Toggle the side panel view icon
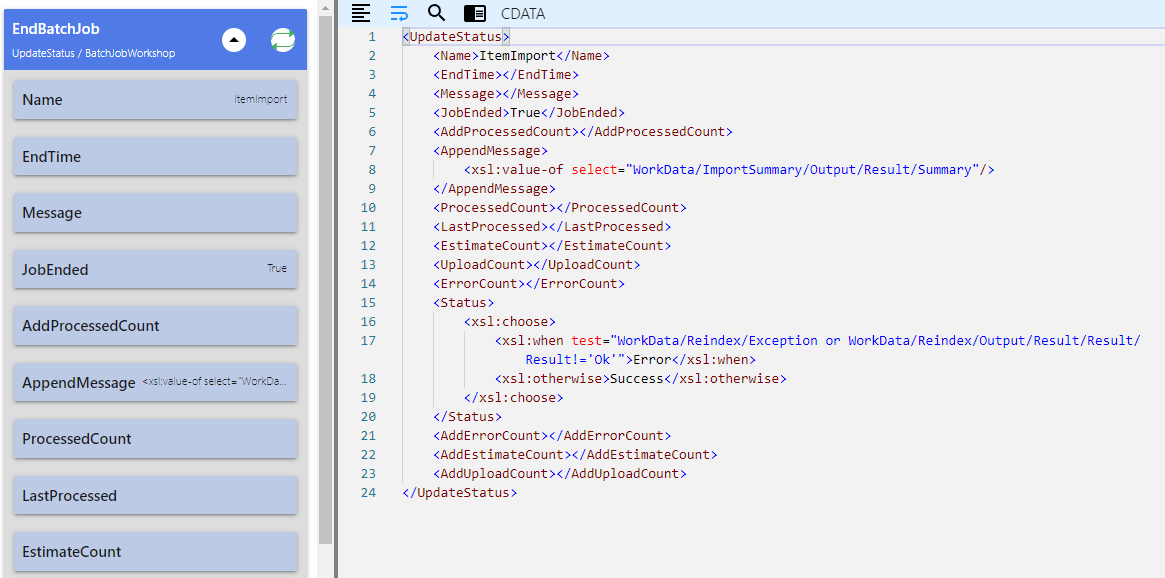 pos(475,13)
